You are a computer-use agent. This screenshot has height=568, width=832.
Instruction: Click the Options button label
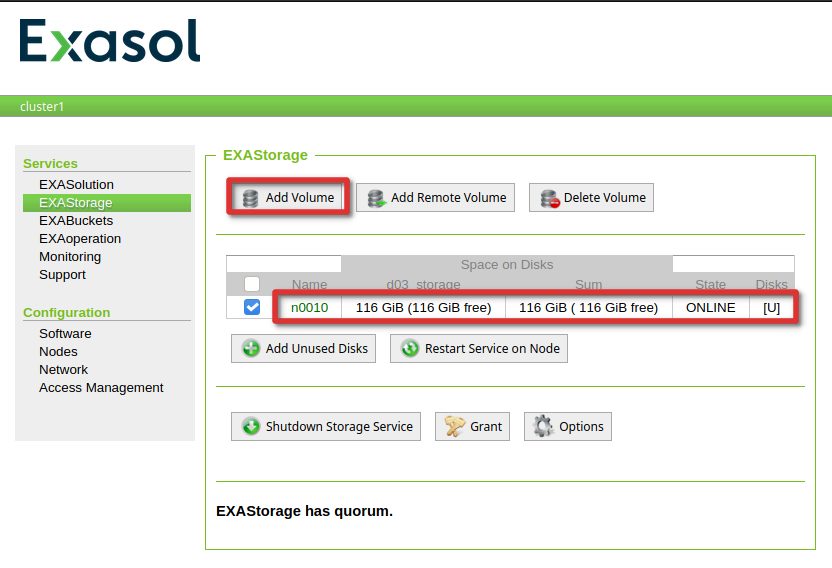[582, 426]
